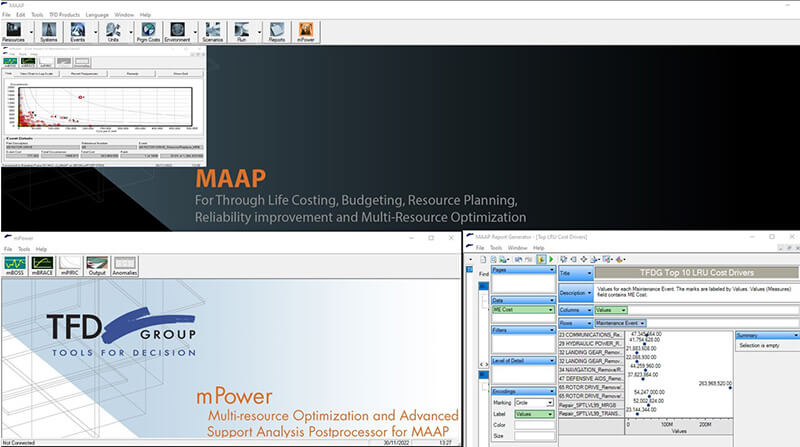
Task: Click the Remark button in small chart window
Action: tap(133, 74)
